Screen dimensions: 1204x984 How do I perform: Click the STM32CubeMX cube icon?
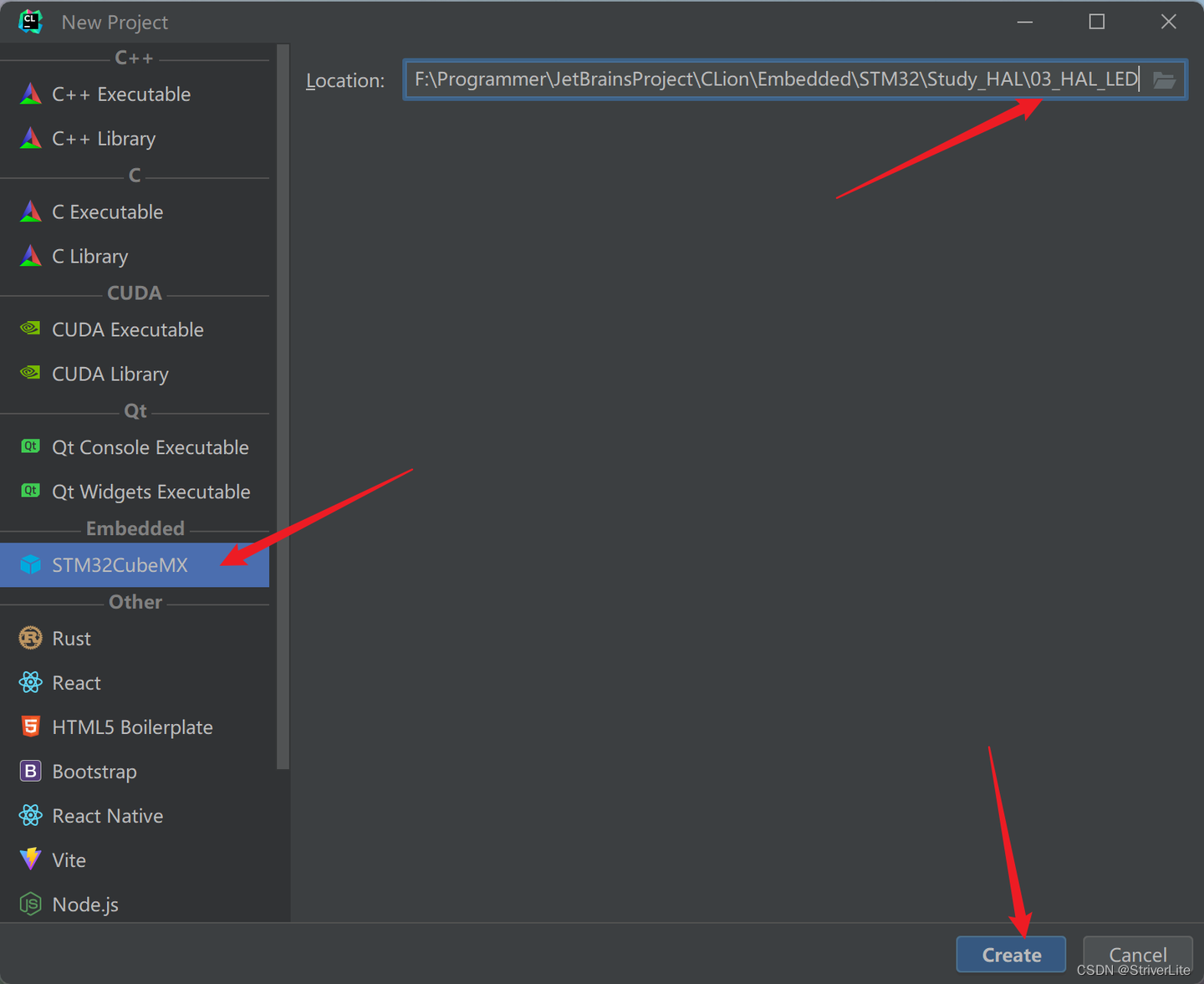(x=31, y=564)
